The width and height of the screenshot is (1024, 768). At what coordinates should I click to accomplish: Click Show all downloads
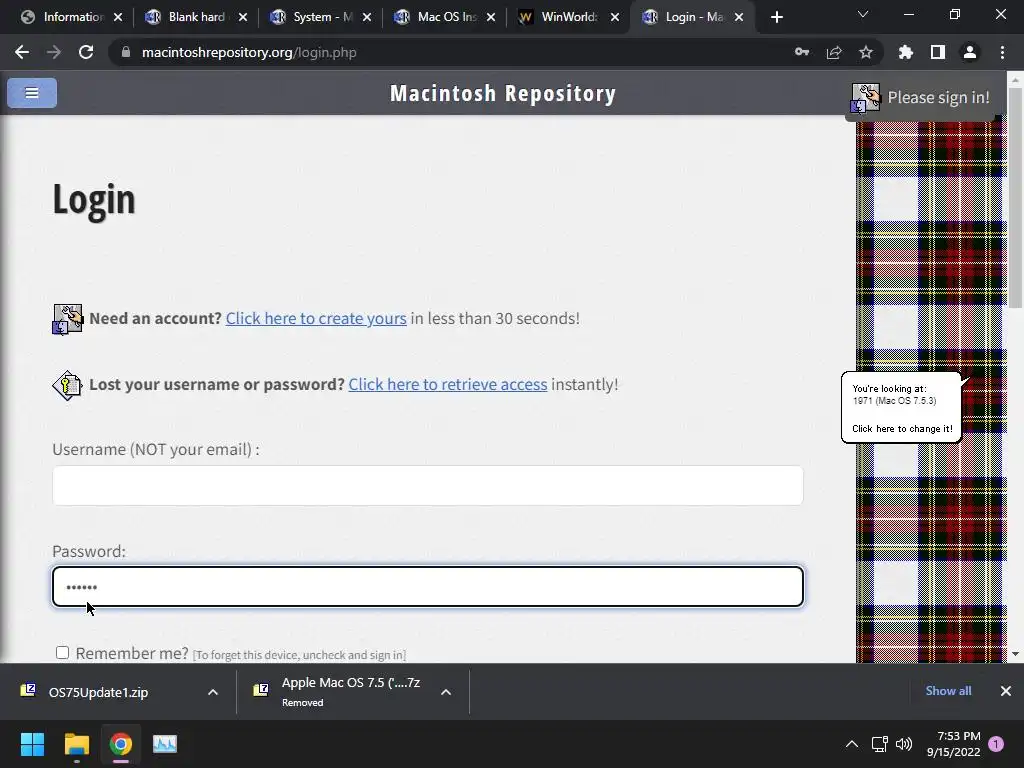[948, 691]
